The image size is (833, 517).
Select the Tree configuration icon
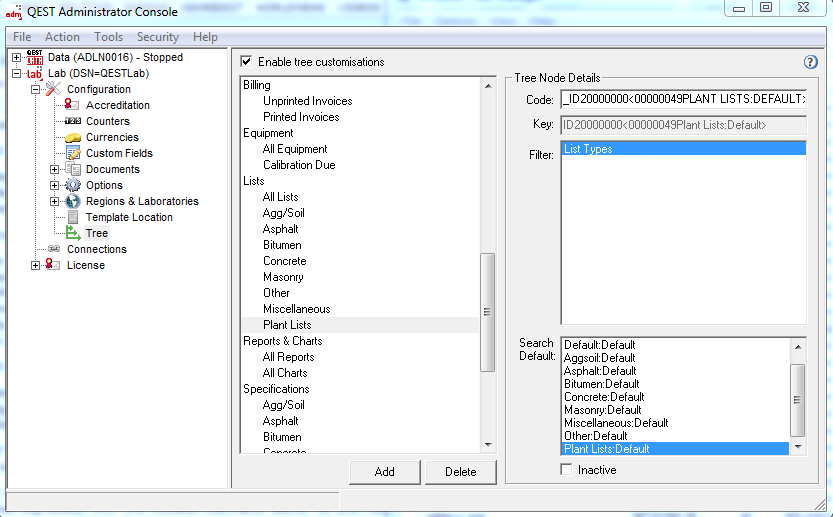(x=72, y=233)
